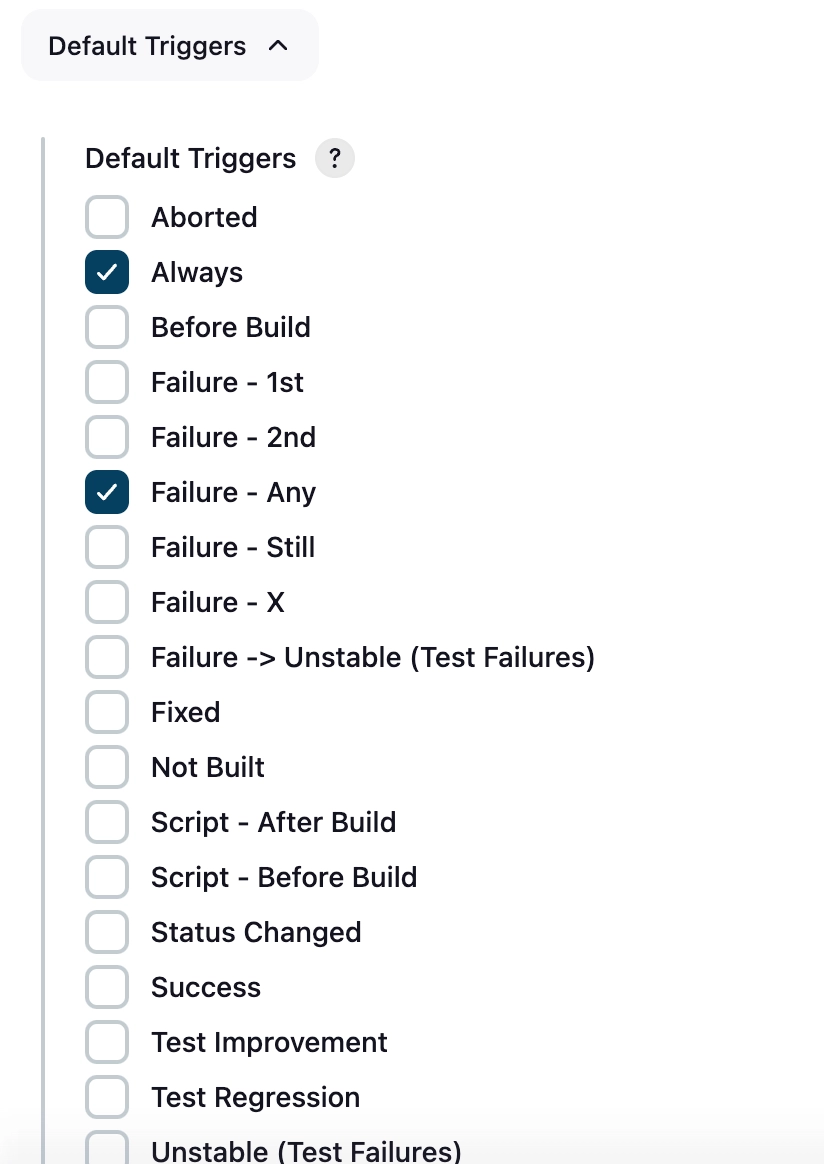Tick the Fixed trigger checkbox

click(x=107, y=712)
